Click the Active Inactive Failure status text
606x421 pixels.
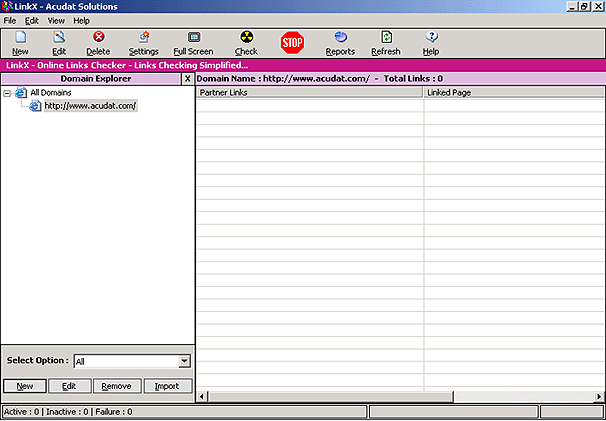(68, 412)
